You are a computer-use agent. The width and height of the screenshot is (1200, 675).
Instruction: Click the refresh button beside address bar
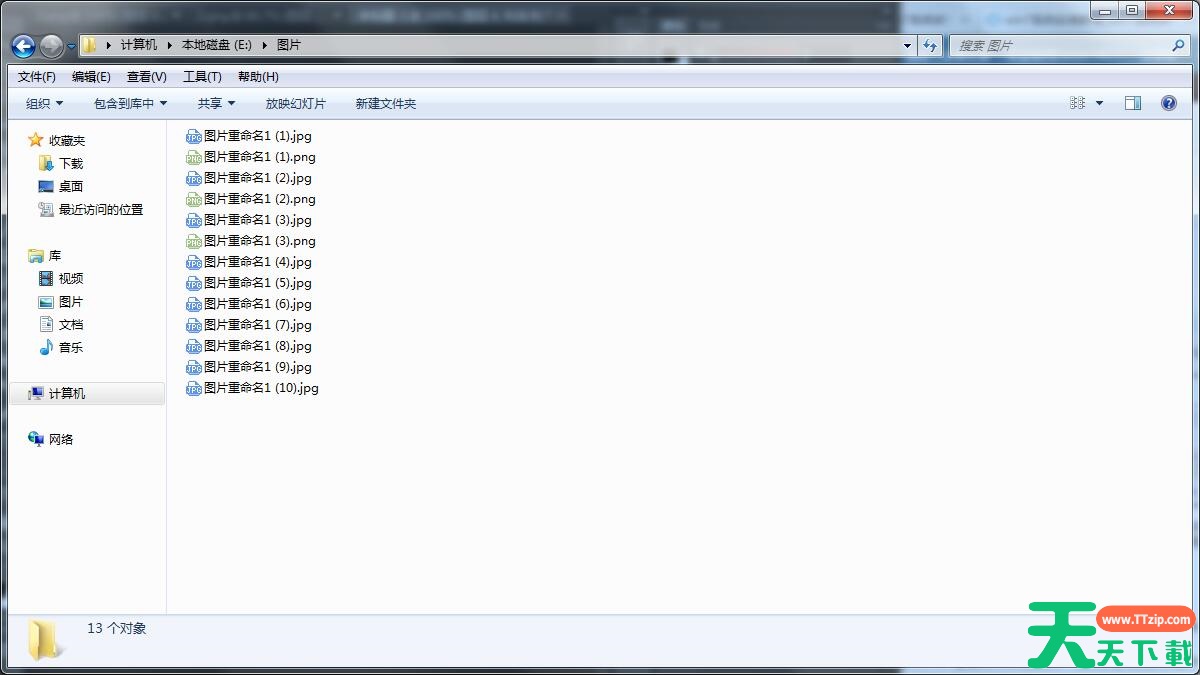coord(931,45)
